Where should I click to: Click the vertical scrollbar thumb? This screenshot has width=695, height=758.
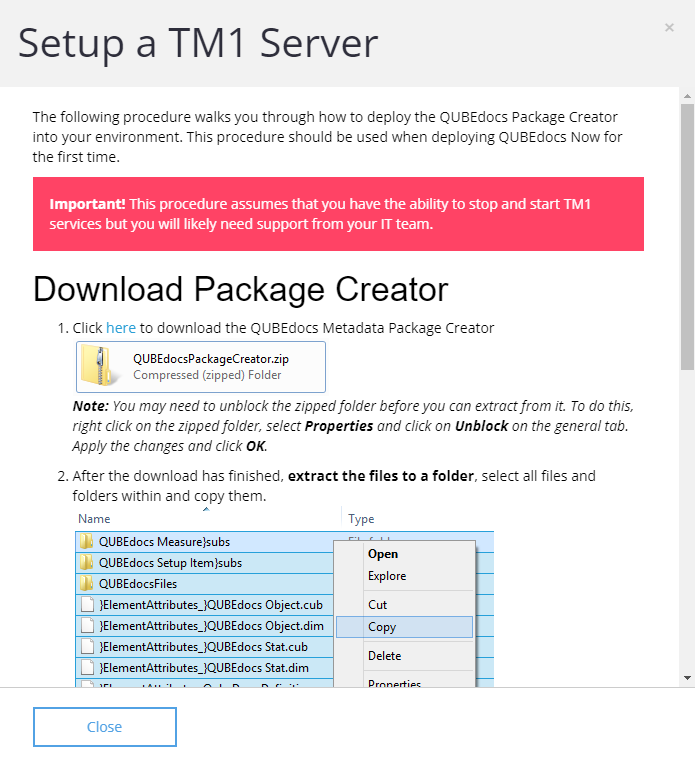pyautogui.click(x=687, y=237)
